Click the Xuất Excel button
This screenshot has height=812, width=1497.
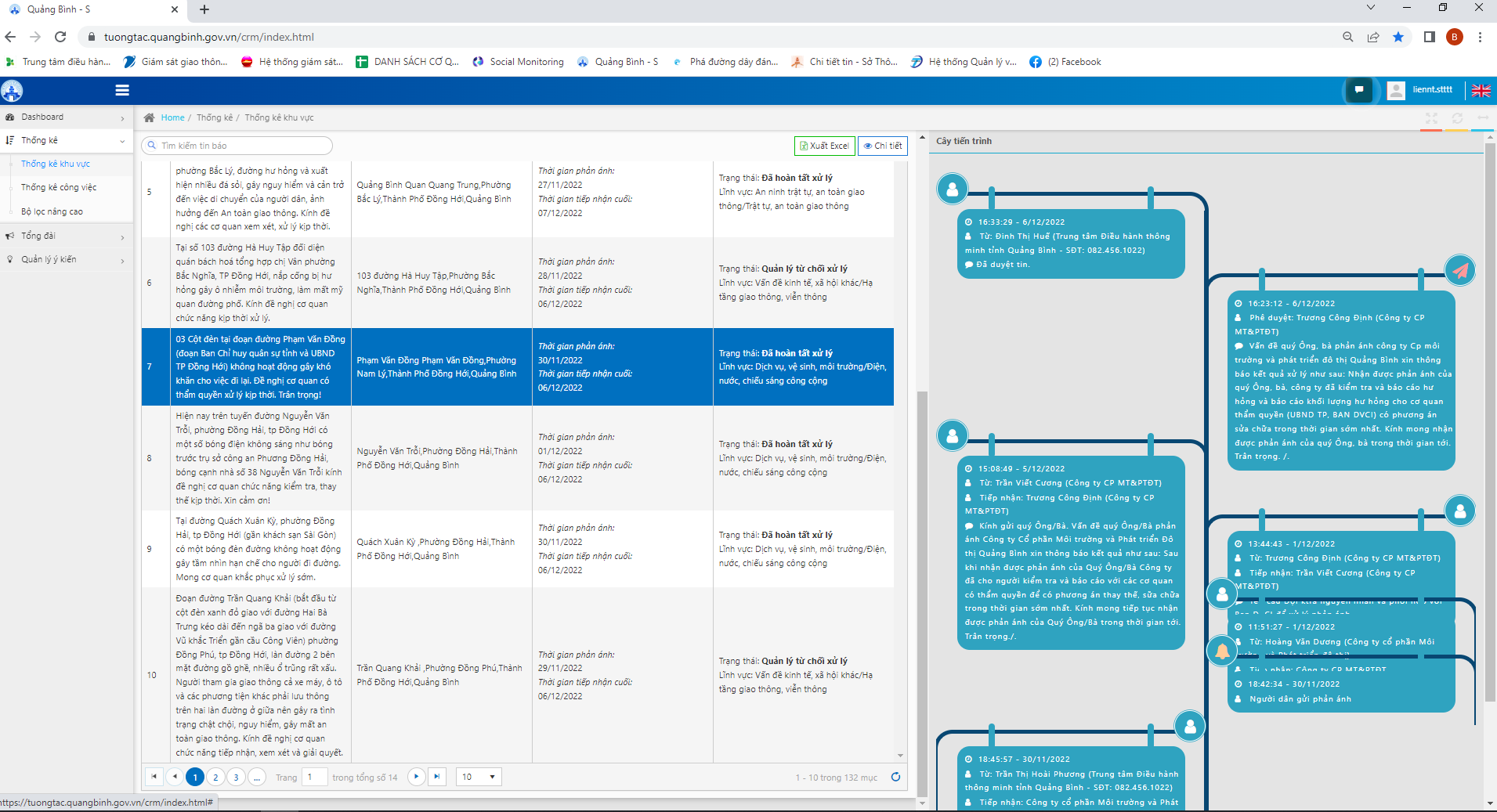824,146
